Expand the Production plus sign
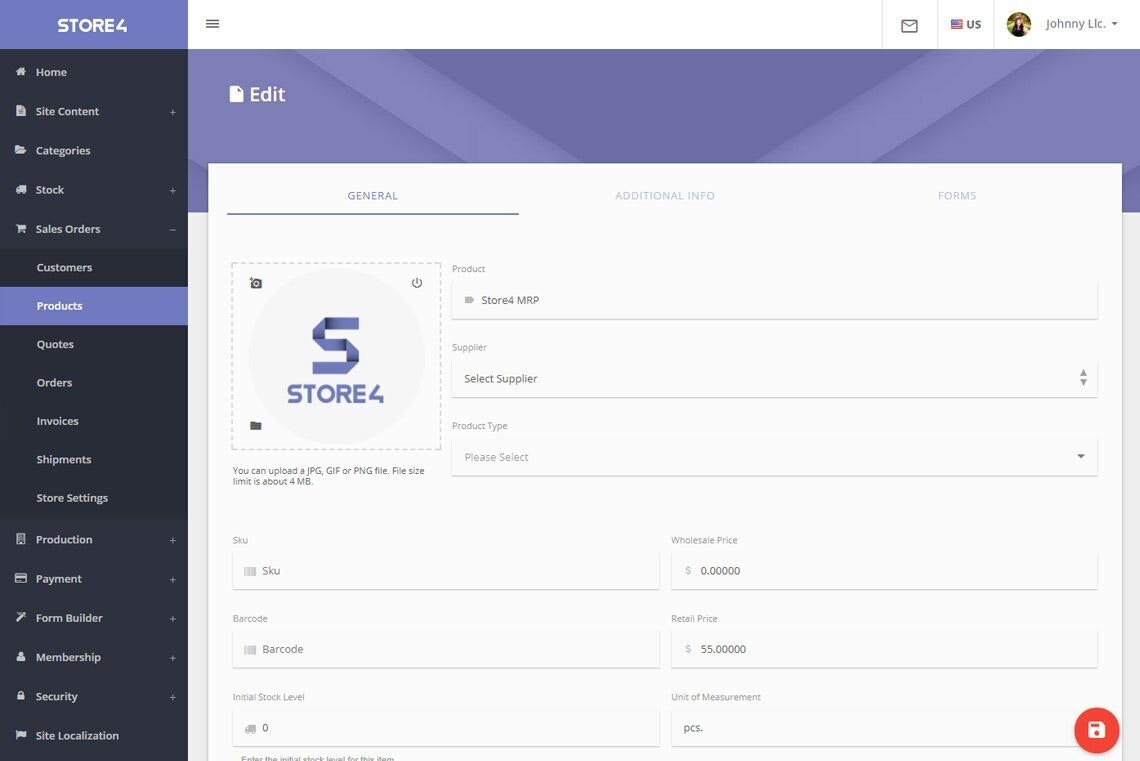This screenshot has height=761, width=1140. 172,540
